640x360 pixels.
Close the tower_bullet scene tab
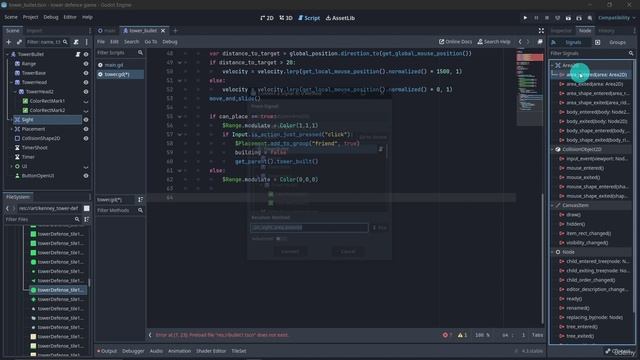[163, 31]
